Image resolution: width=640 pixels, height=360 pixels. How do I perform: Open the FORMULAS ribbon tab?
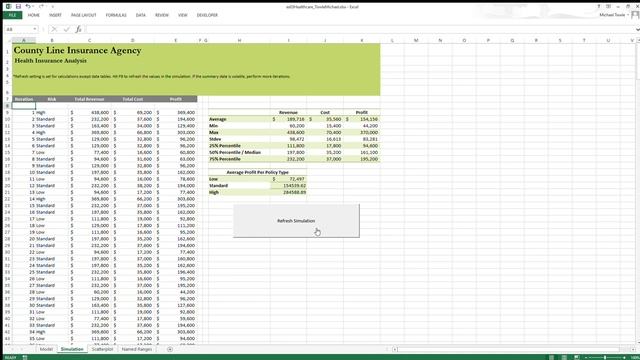pos(116,15)
